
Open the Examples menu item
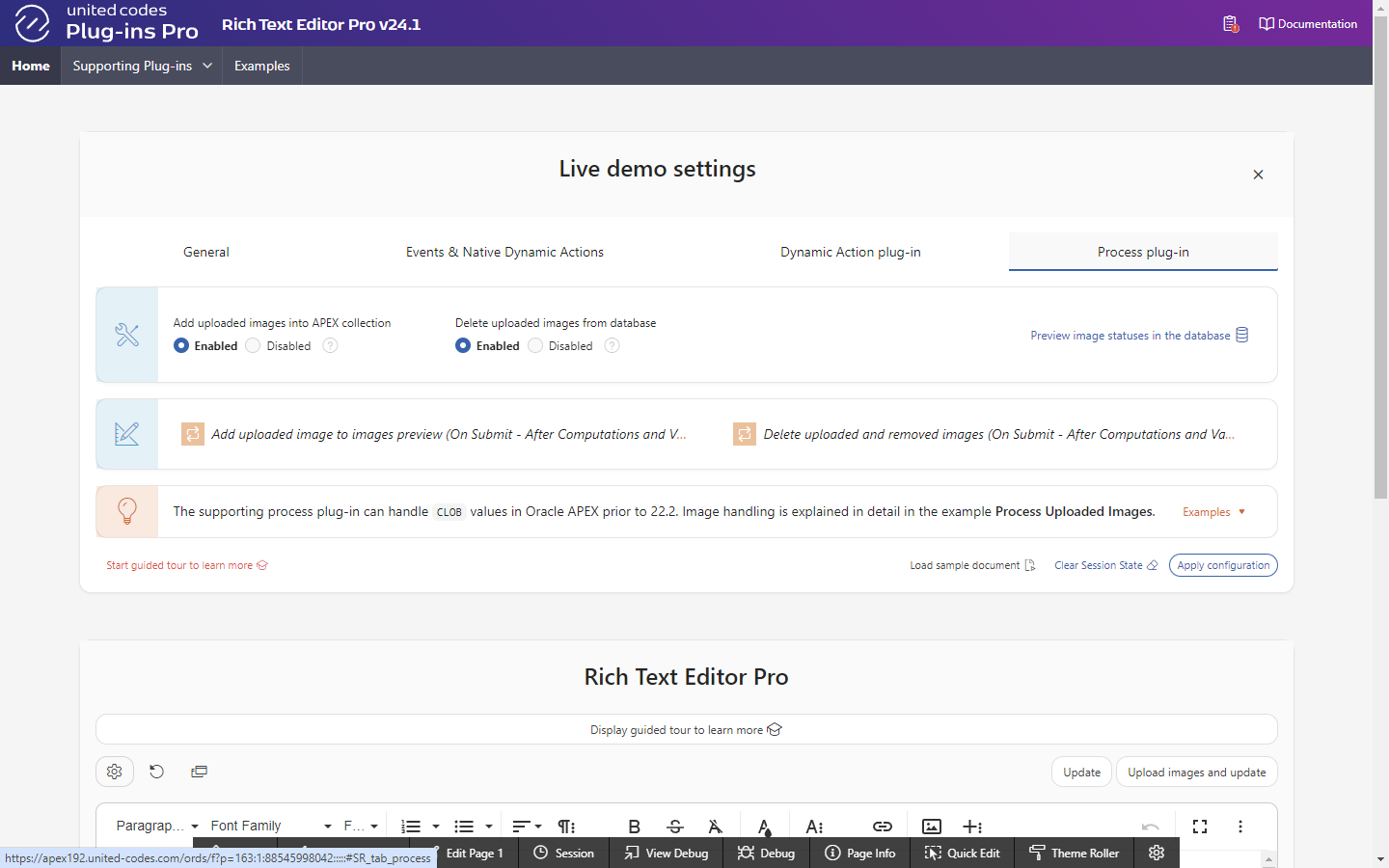pos(262,66)
